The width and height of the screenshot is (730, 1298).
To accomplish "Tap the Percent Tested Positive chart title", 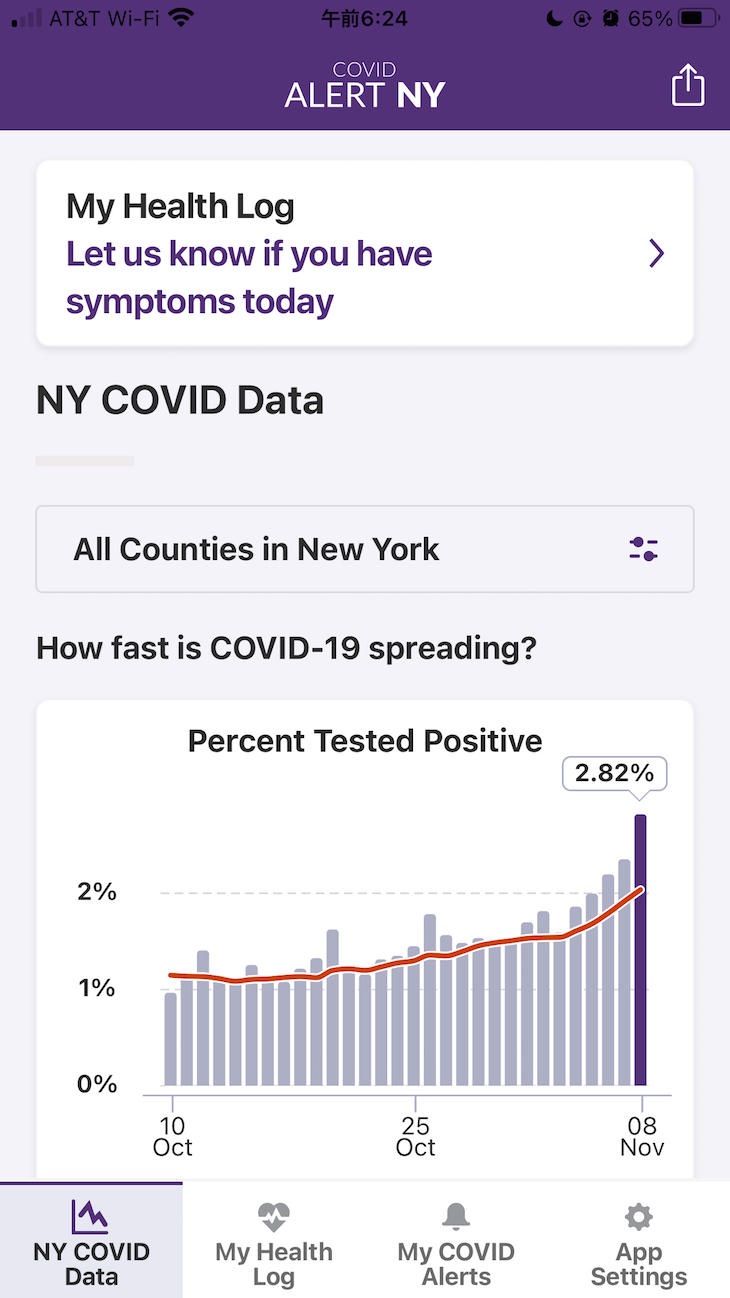I will (365, 741).
